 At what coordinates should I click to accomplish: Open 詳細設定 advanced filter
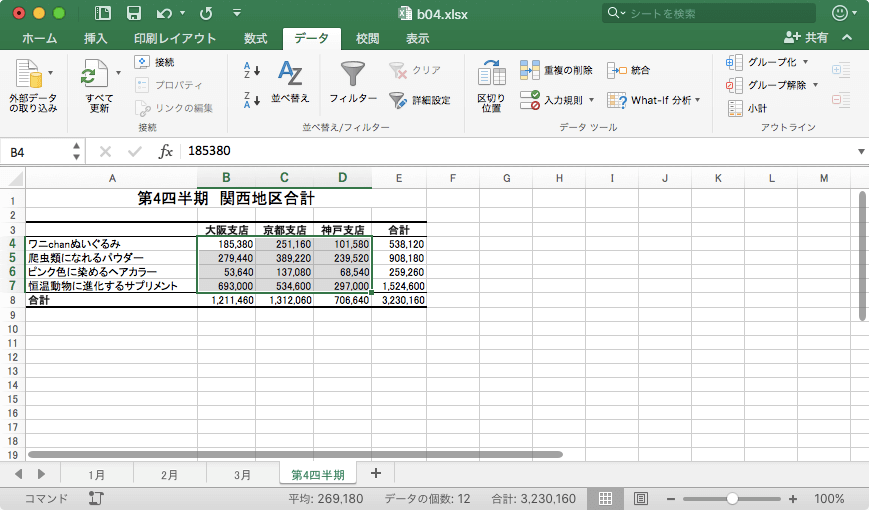[x=420, y=100]
